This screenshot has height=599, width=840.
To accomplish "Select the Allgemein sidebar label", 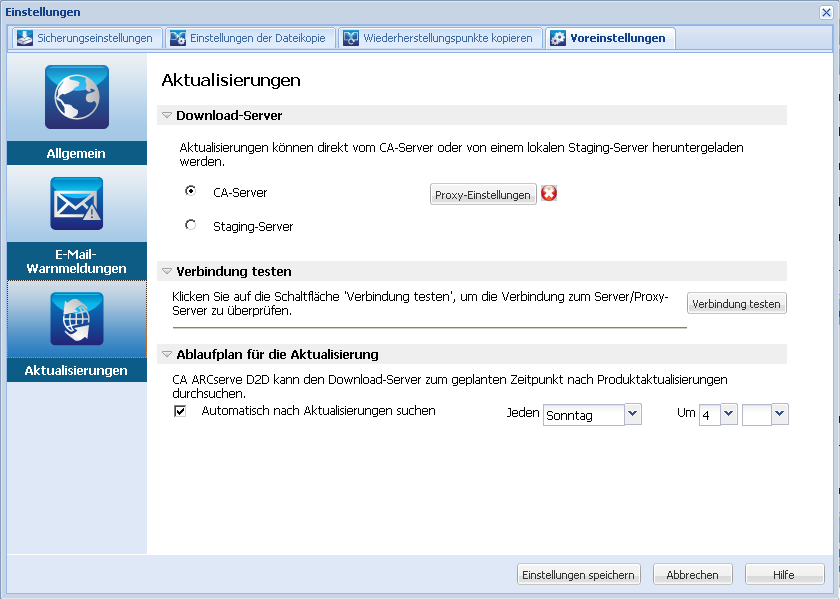I will click(x=77, y=153).
